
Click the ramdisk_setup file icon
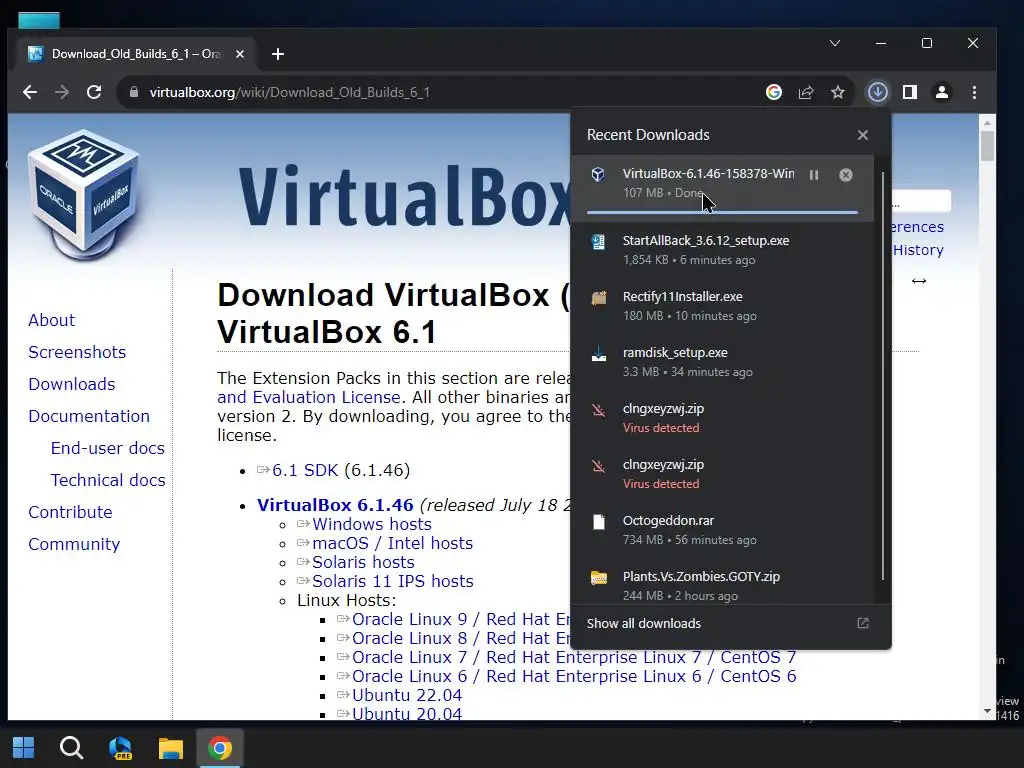point(599,354)
